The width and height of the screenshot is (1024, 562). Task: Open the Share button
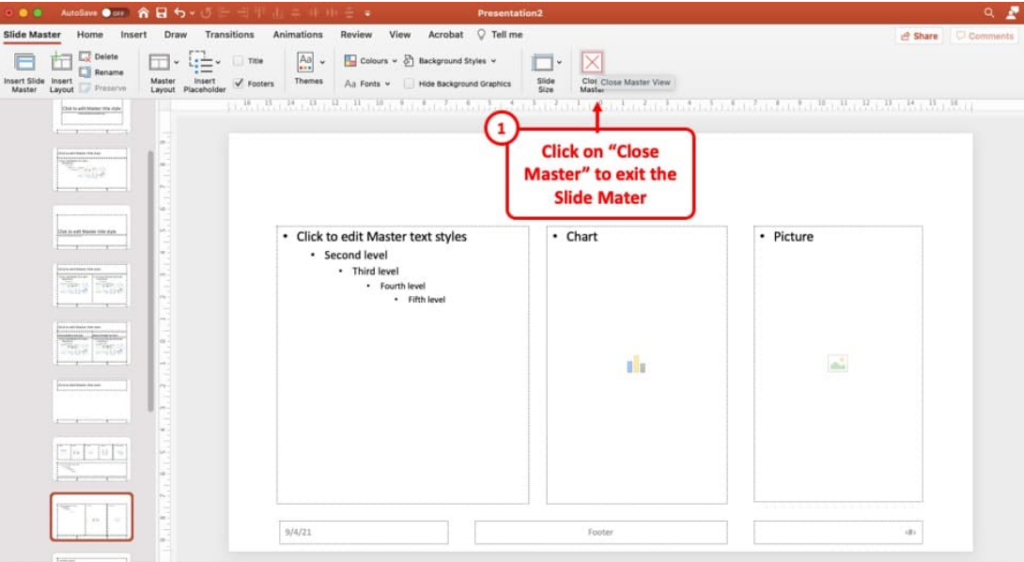(919, 36)
